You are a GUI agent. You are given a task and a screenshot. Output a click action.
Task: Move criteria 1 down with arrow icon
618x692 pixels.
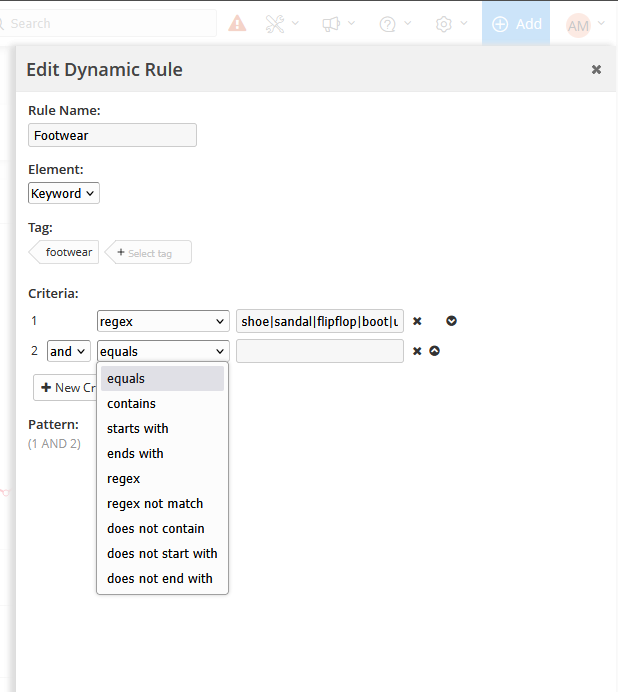point(451,321)
